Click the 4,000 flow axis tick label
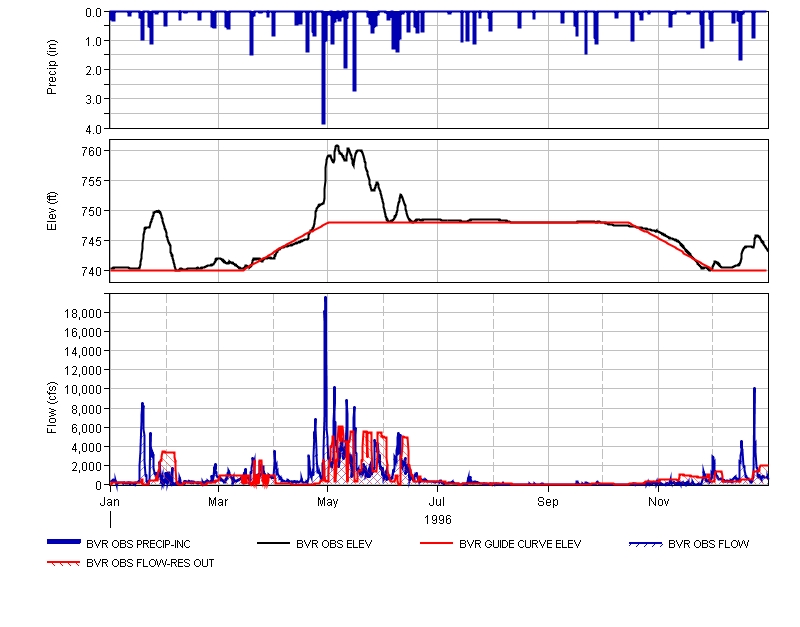800x627 pixels. point(86,447)
